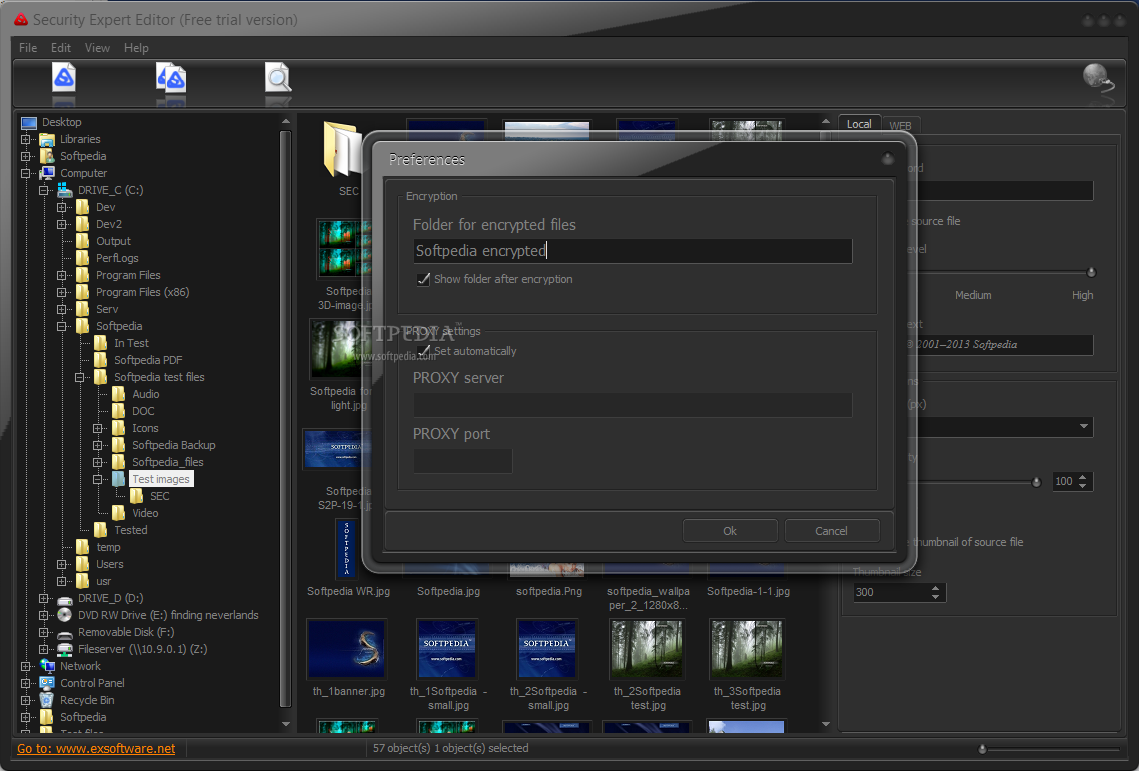Open the Edit menu
This screenshot has width=1139, height=771.
[61, 48]
